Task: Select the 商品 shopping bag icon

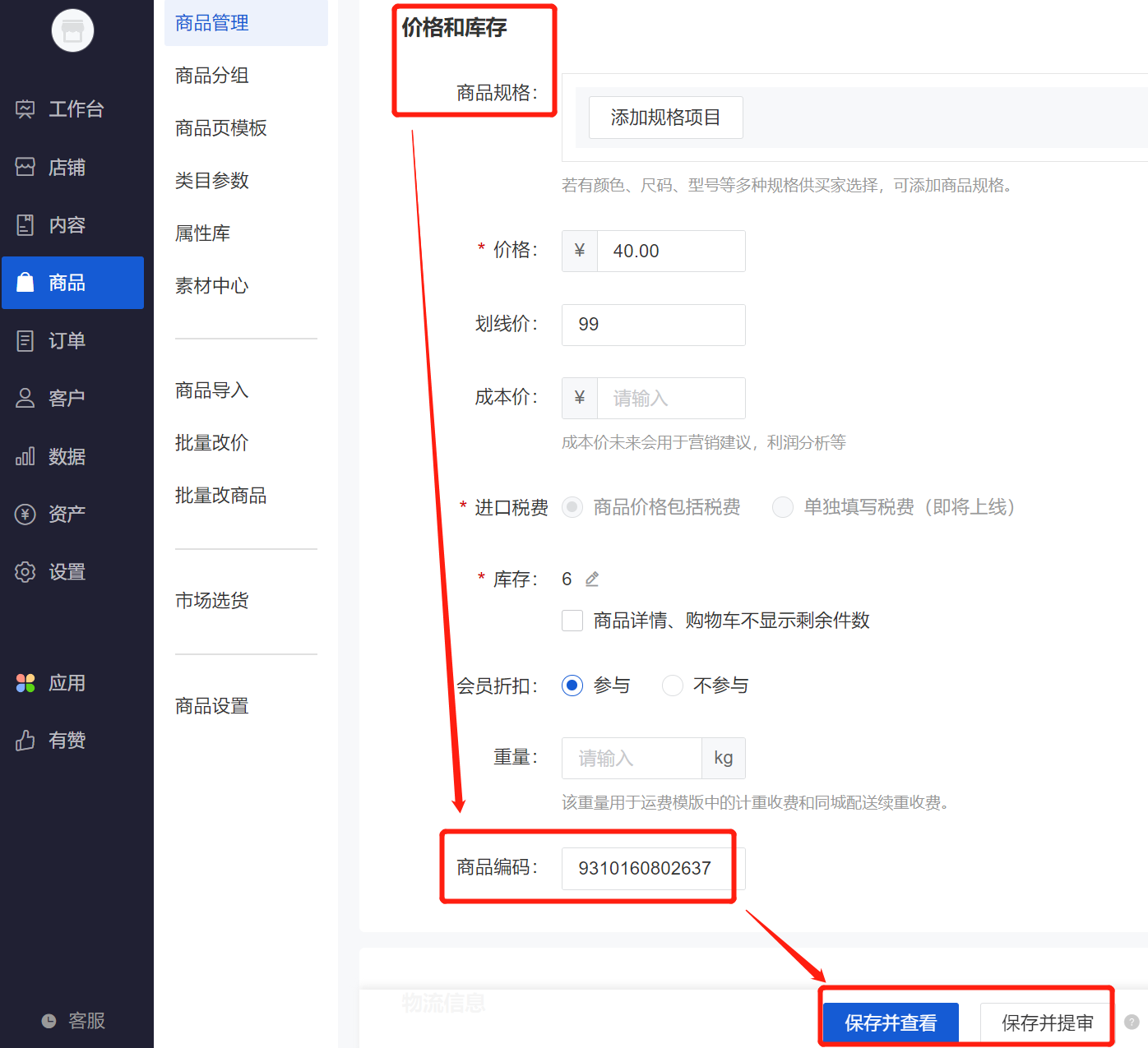Action: (x=25, y=282)
